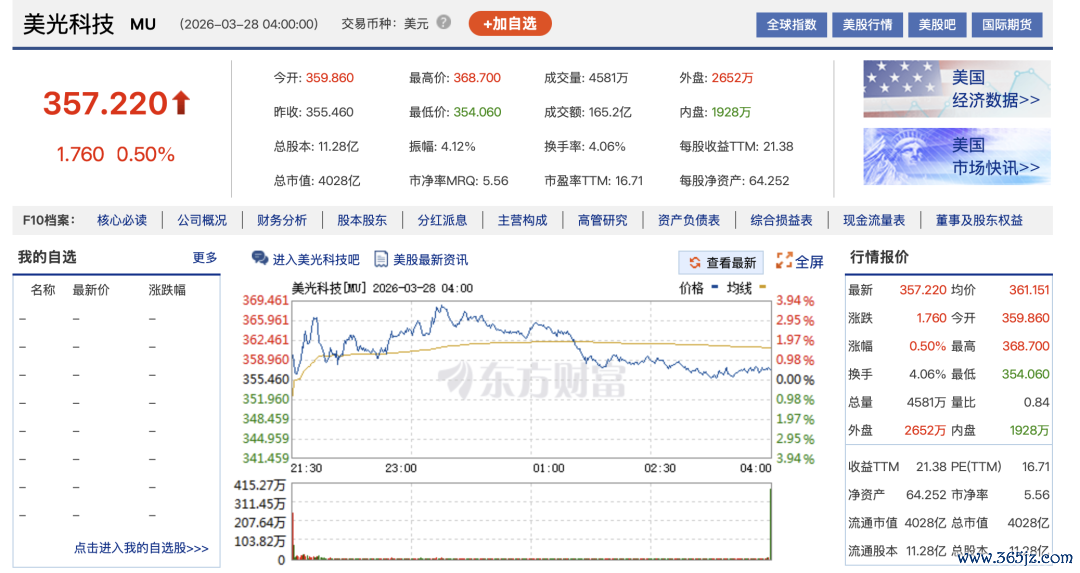This screenshot has height=573, width=1080.
Task: Click the 21:30 time axis label
Action: [x=306, y=468]
